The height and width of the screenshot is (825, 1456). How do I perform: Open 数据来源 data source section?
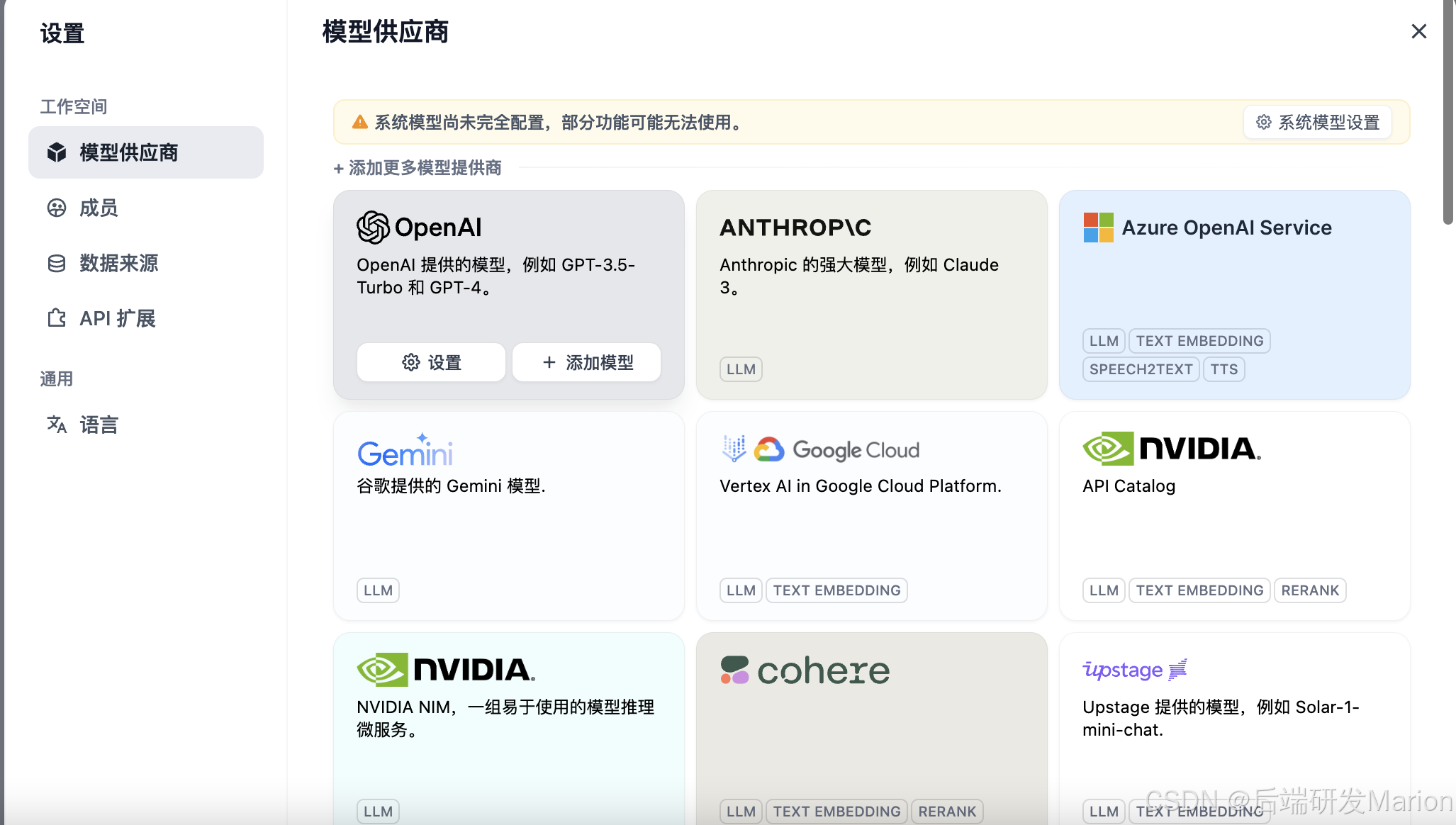click(118, 263)
